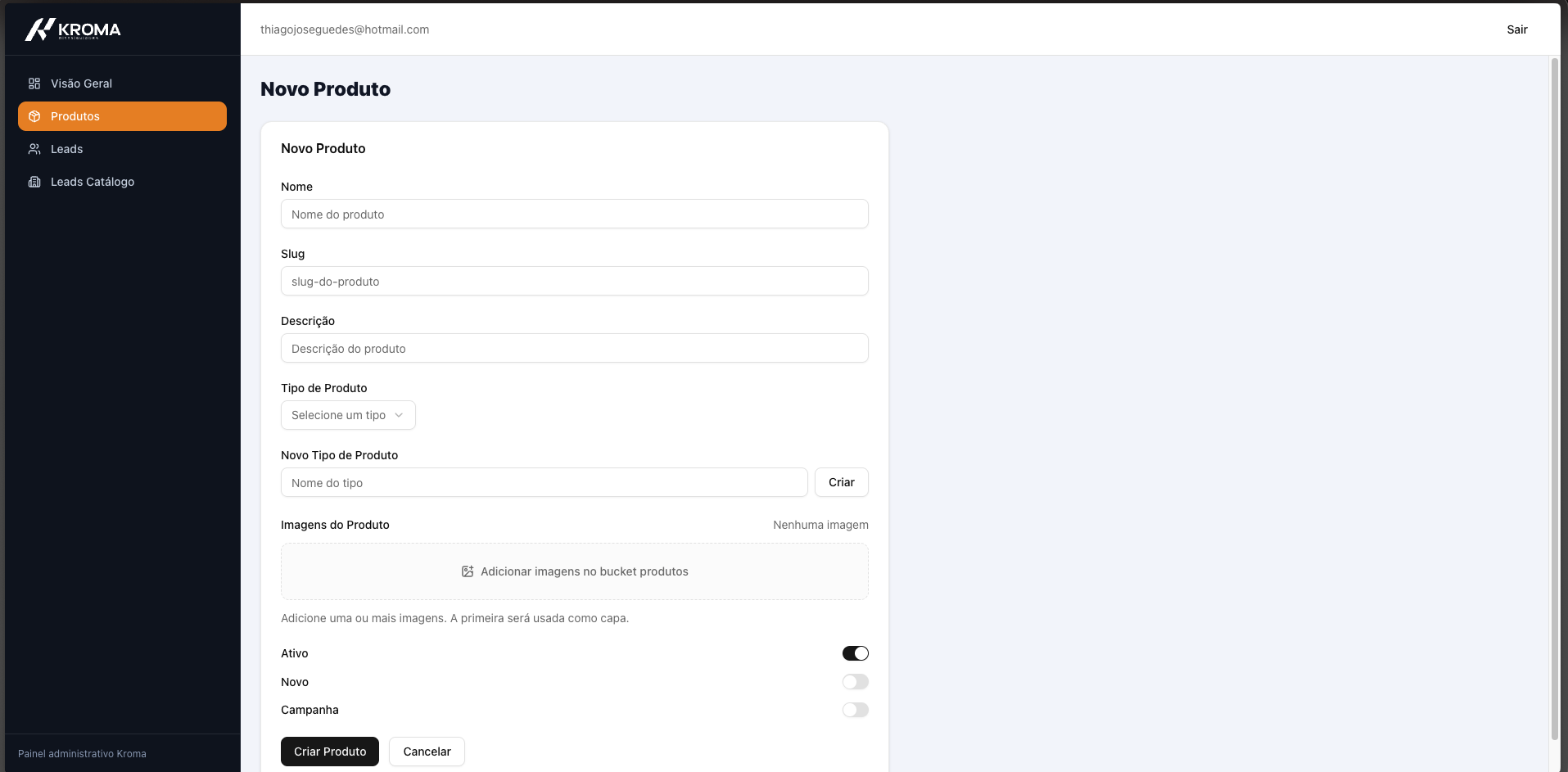The width and height of the screenshot is (1568, 772).
Task: Open Visão Geral in sidebar
Action: click(122, 84)
